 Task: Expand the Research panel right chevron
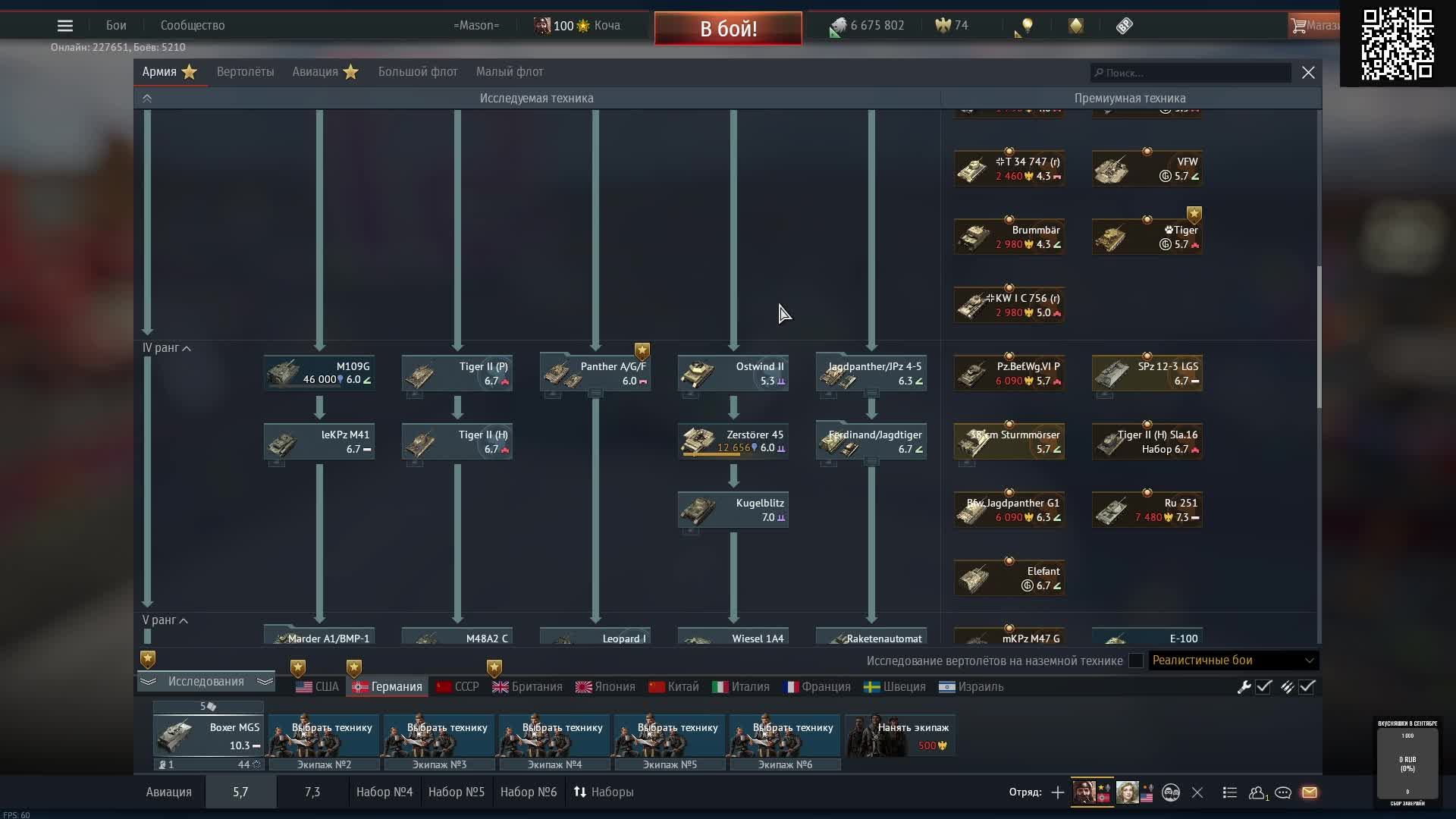pos(265,682)
